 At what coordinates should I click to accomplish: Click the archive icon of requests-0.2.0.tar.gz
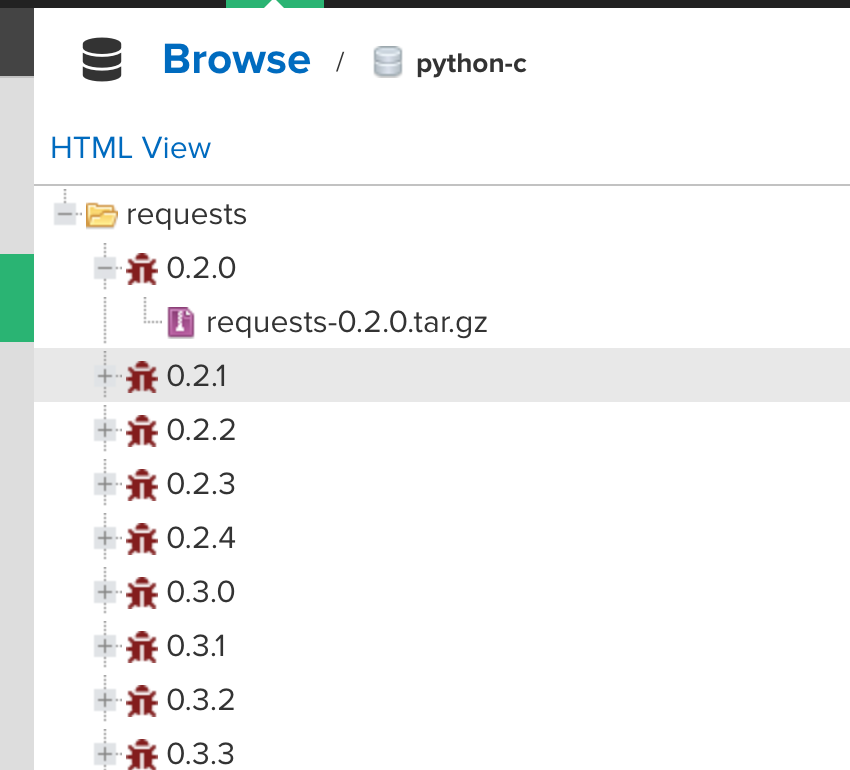181,323
